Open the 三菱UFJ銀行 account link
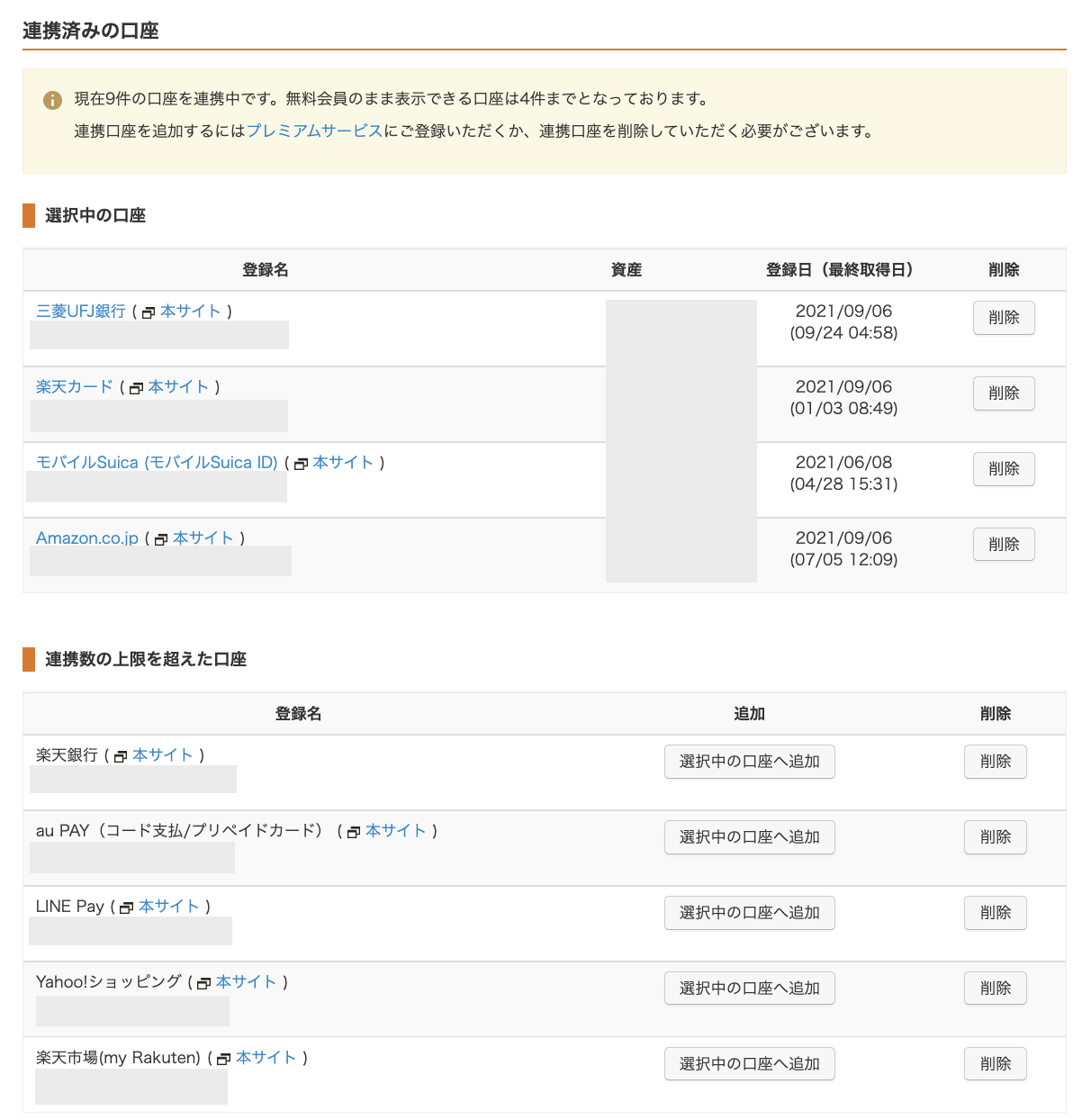This screenshot has height=1120, width=1091. click(x=81, y=312)
